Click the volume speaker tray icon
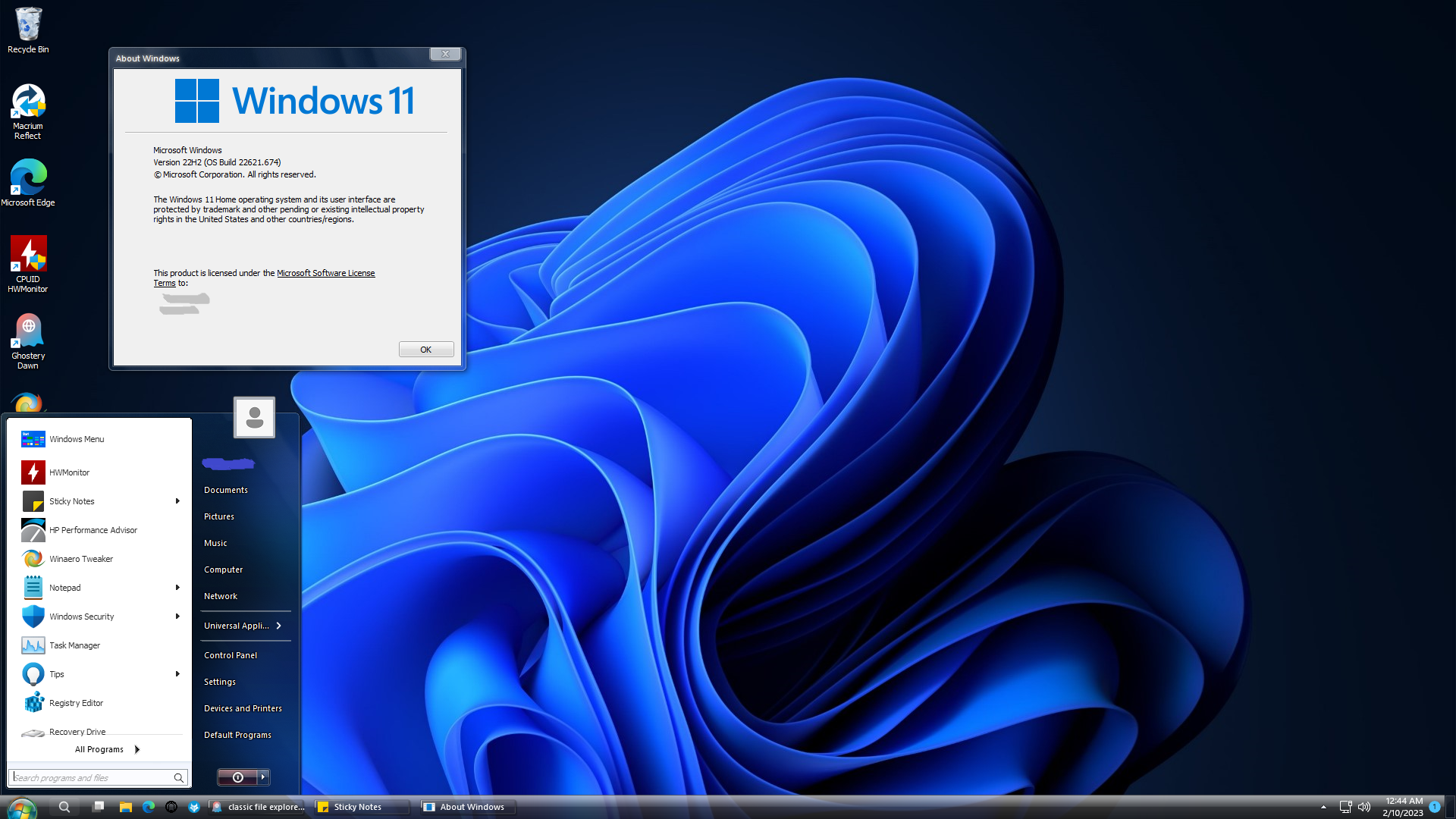The image size is (1456, 819). click(1364, 807)
